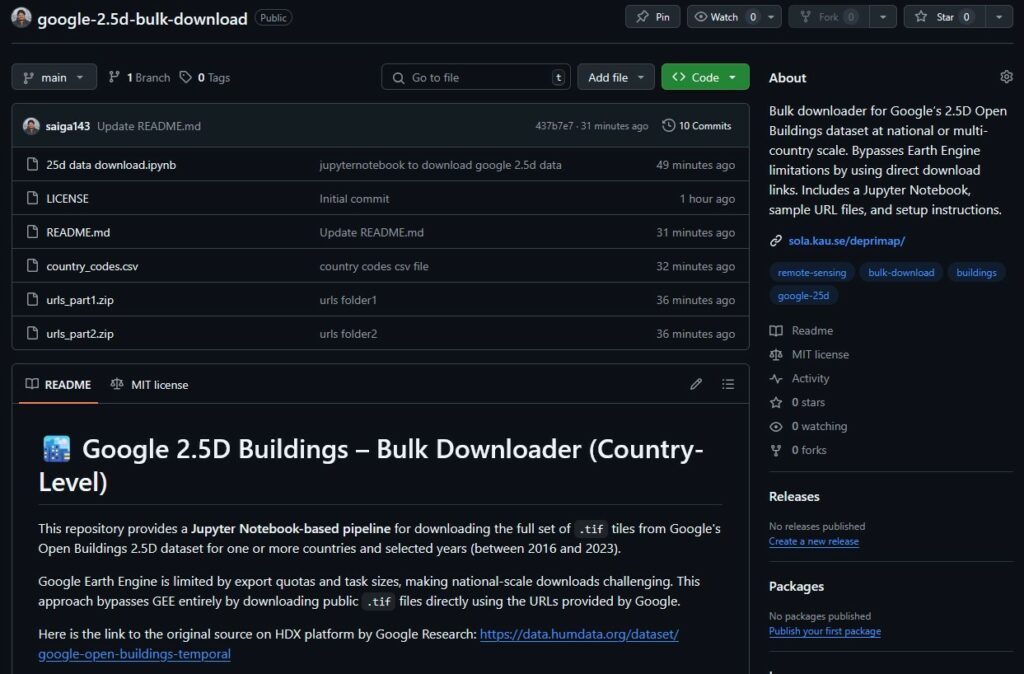
Task: Select the remote-sensing topic tag
Action: click(x=812, y=272)
